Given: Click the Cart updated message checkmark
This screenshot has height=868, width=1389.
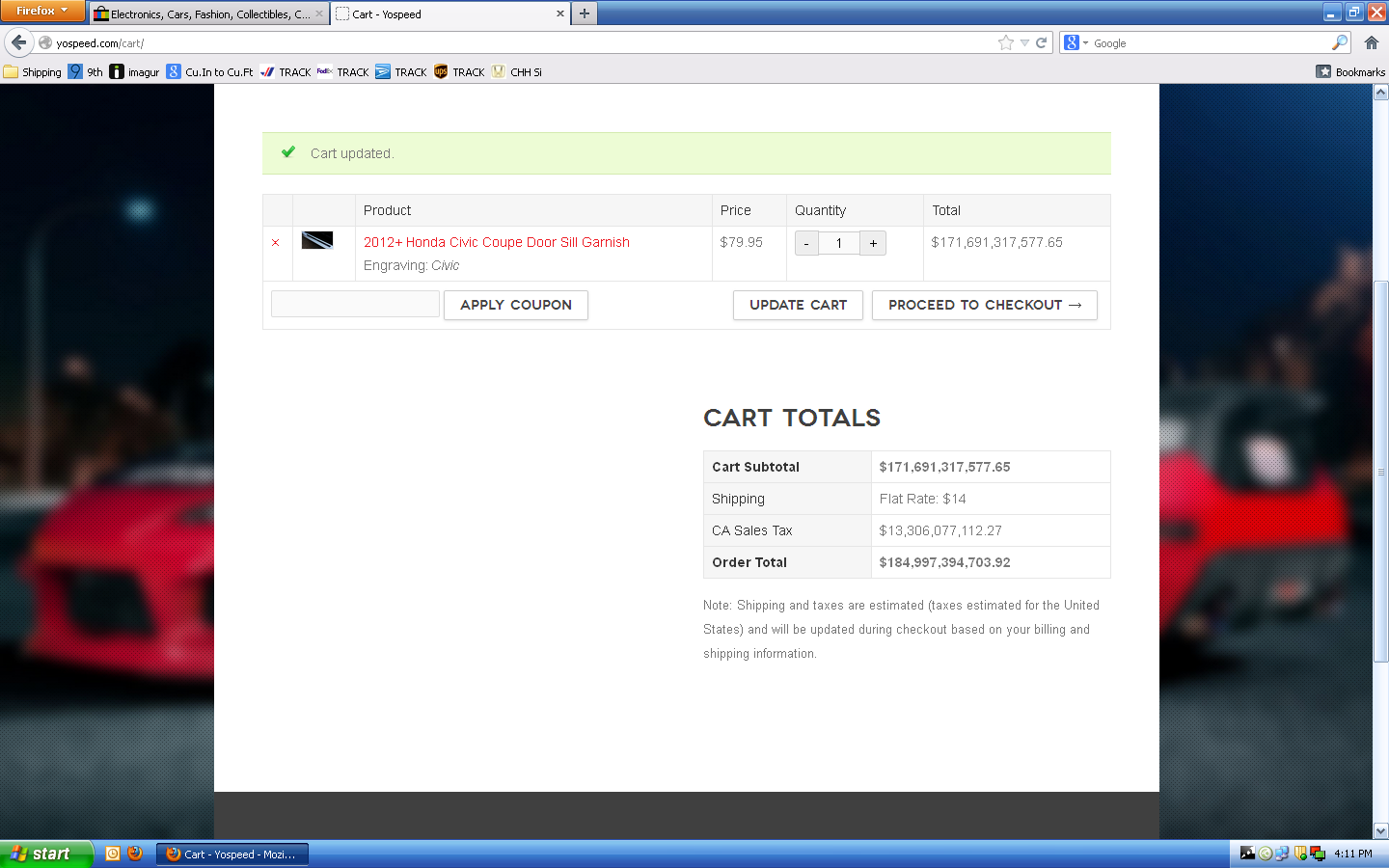Looking at the screenshot, I should click(287, 152).
